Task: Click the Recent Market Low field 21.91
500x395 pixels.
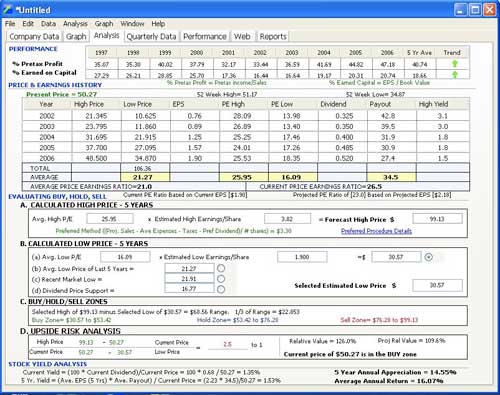Action: 189,279
